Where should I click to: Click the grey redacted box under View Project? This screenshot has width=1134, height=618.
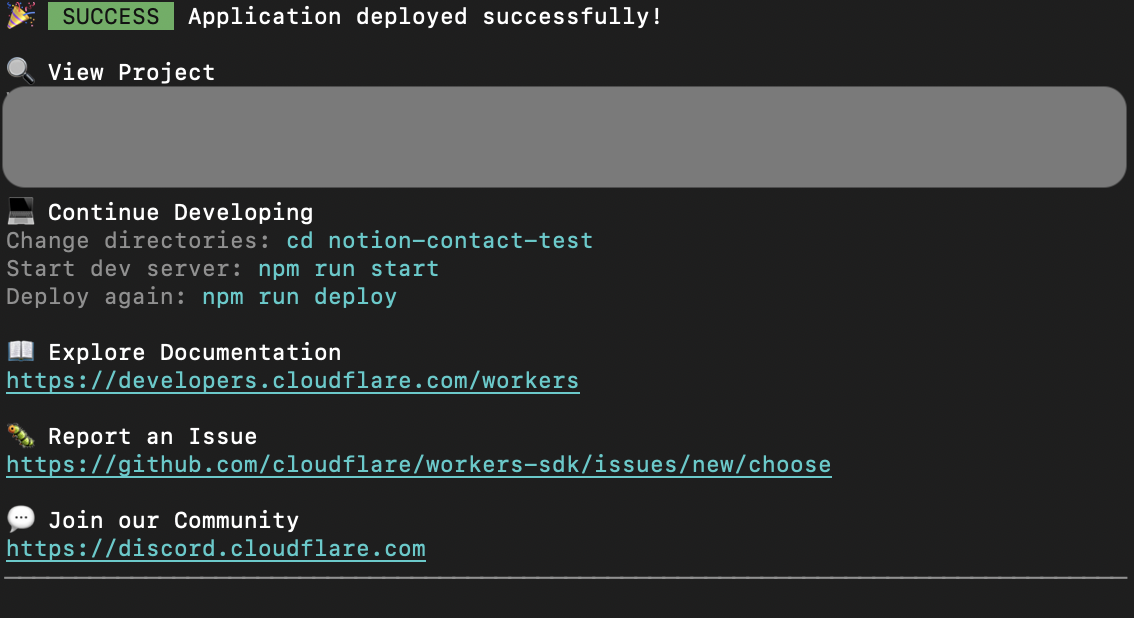click(x=565, y=137)
